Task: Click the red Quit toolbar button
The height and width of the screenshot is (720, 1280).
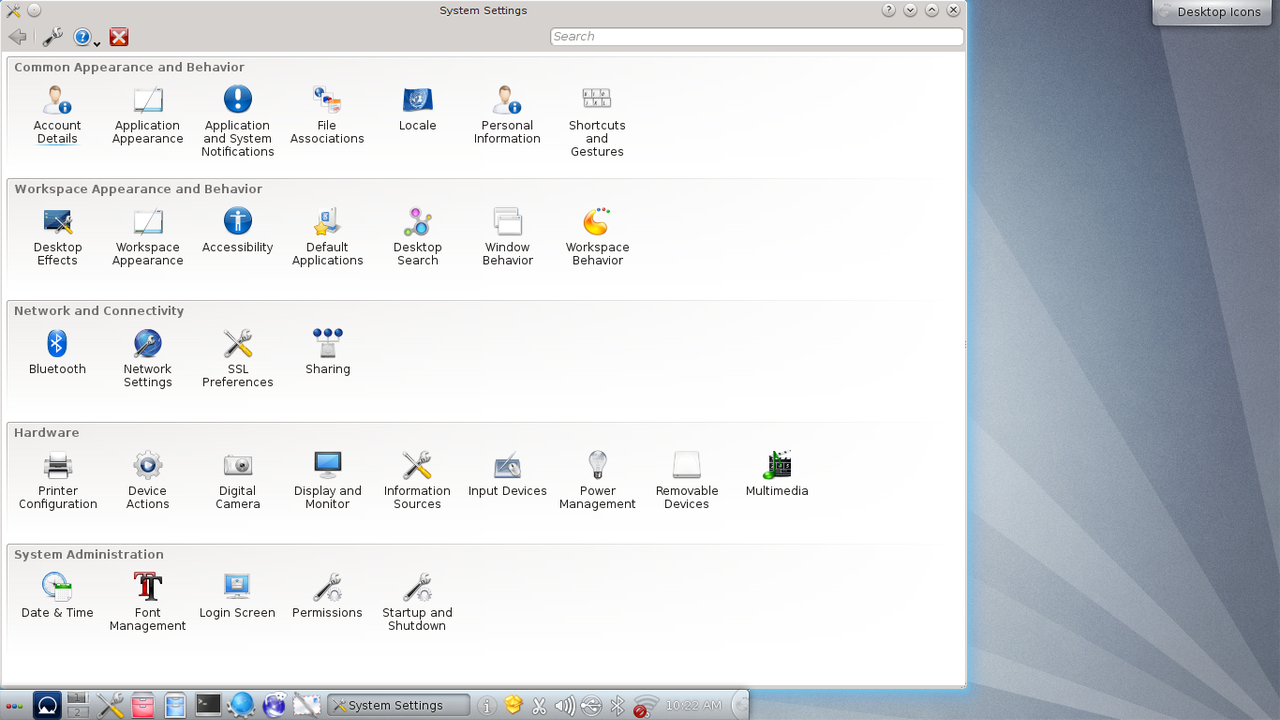Action: click(119, 37)
